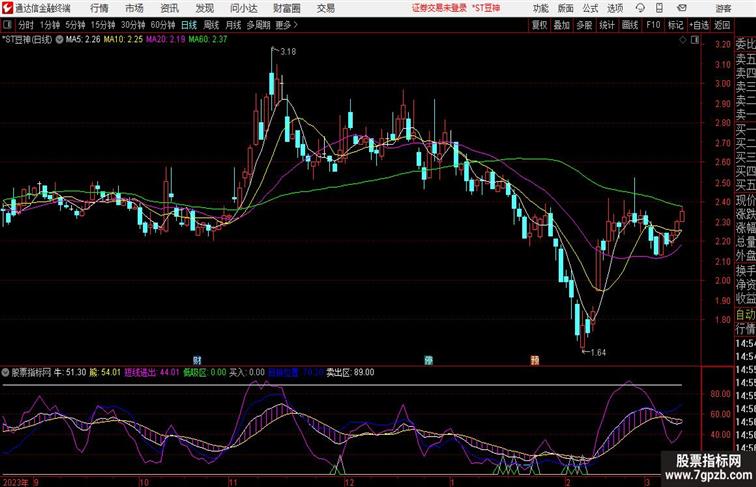Click MA20: 2.19 indicator value
756x487 pixels.
coord(165,39)
